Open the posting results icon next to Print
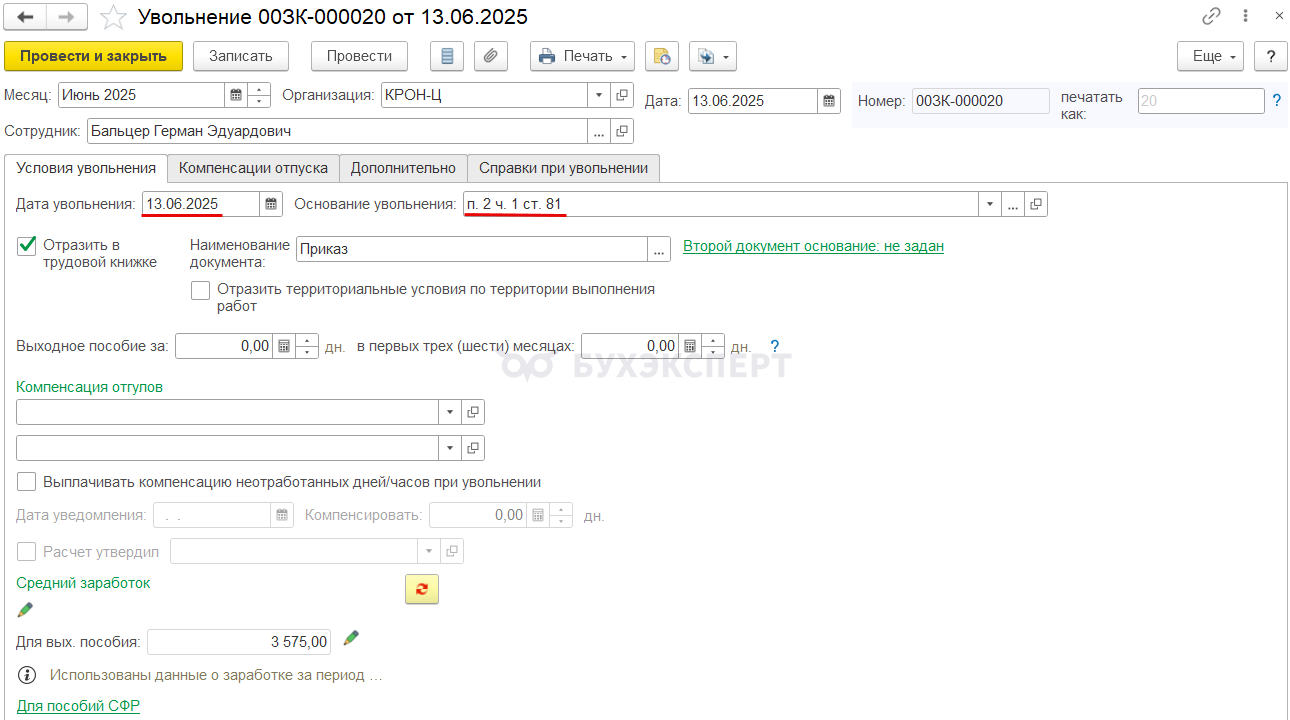1290x720 pixels. point(662,56)
